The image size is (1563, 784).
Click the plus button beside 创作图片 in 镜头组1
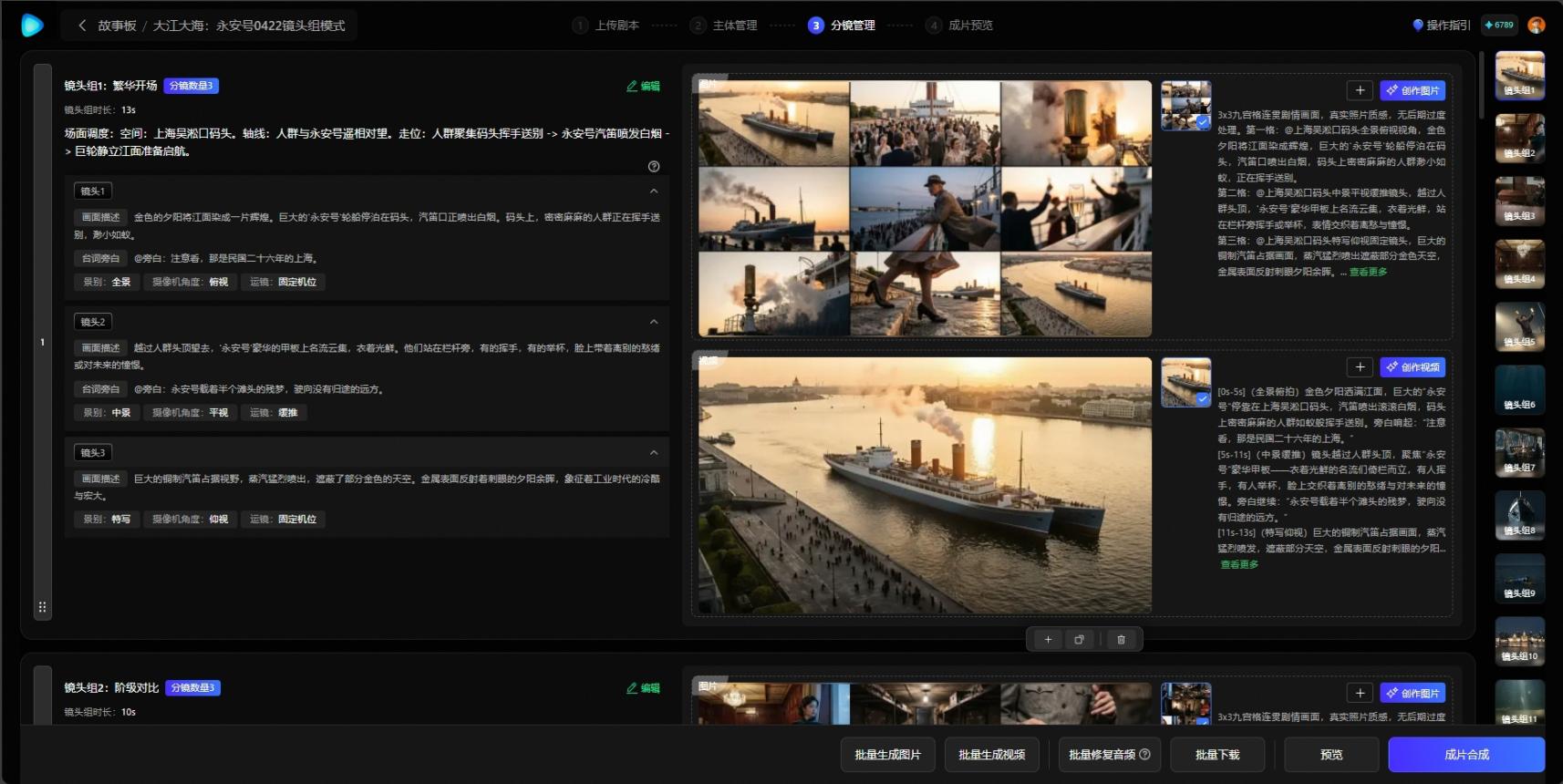pos(1360,90)
